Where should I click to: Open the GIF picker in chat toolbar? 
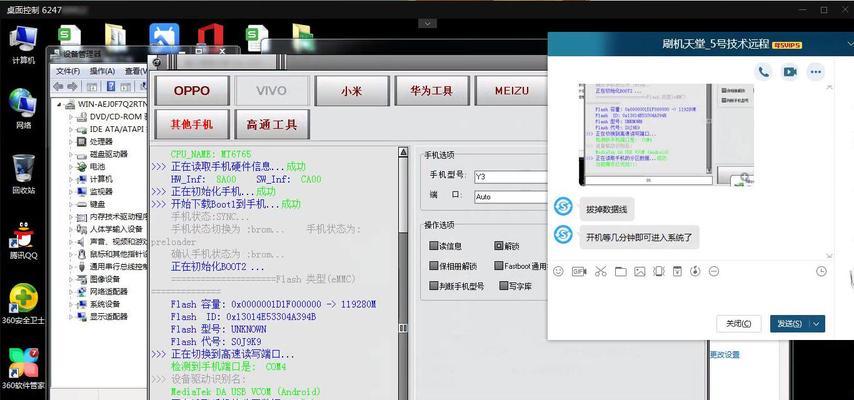pos(579,271)
